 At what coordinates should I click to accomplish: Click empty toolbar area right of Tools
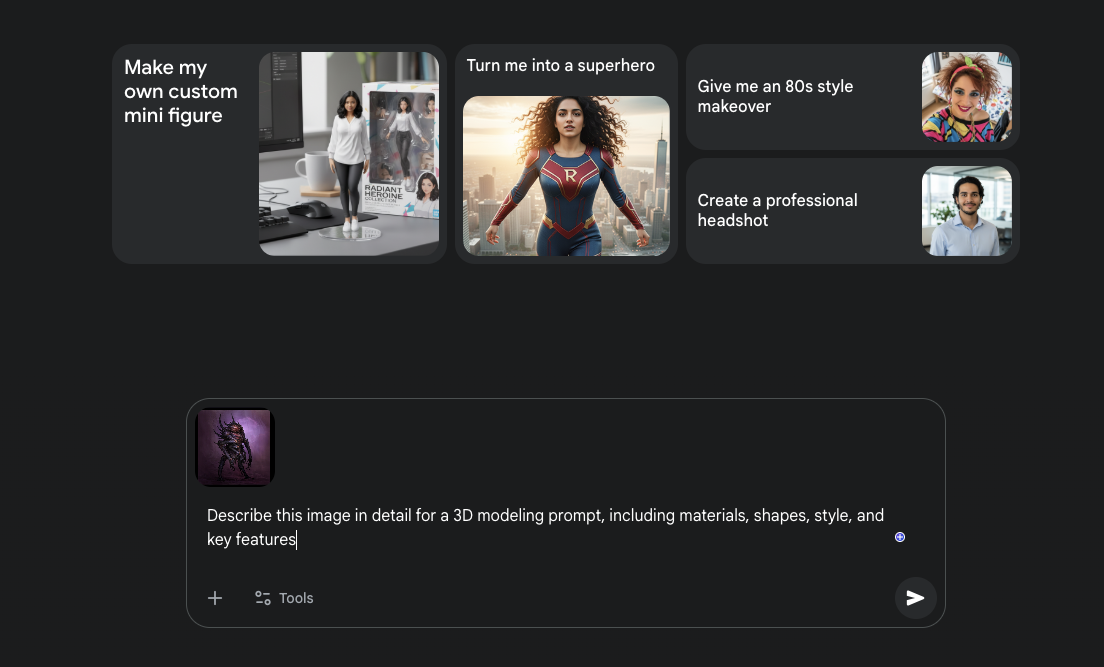tap(600, 598)
